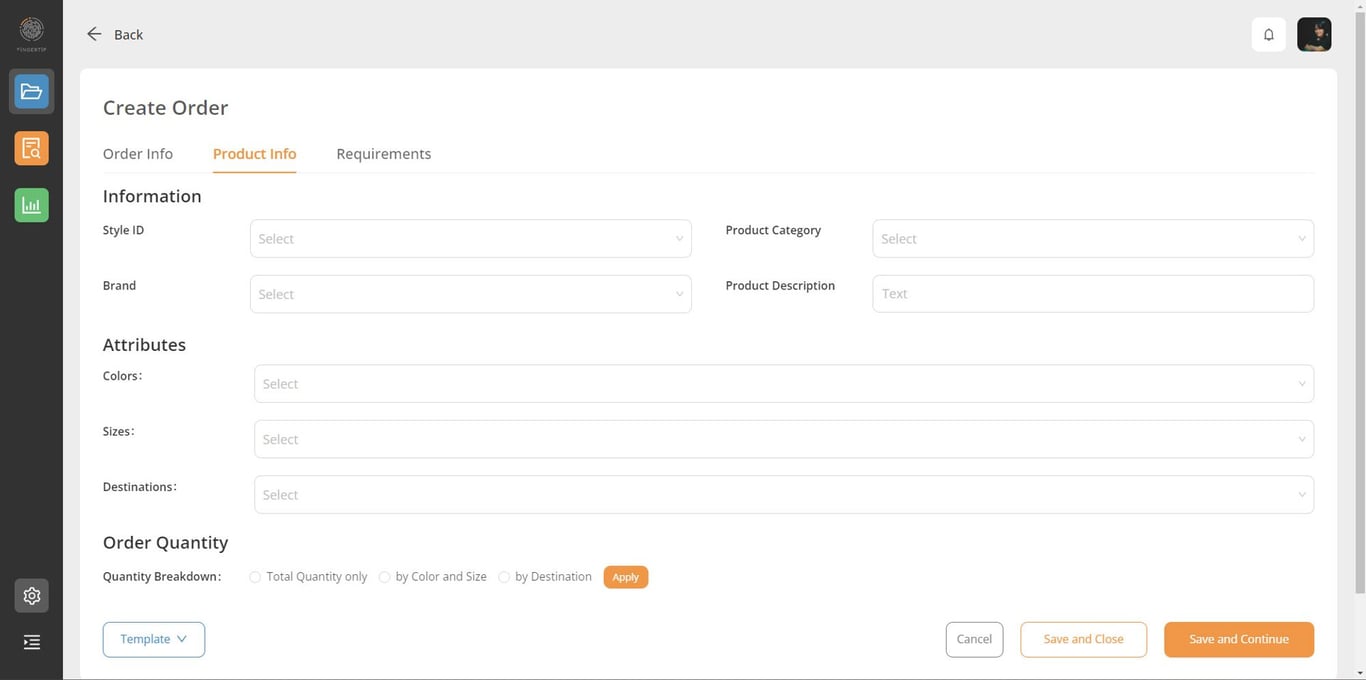Click the Product Description text field
Image resolution: width=1366 pixels, height=680 pixels.
1092,294
